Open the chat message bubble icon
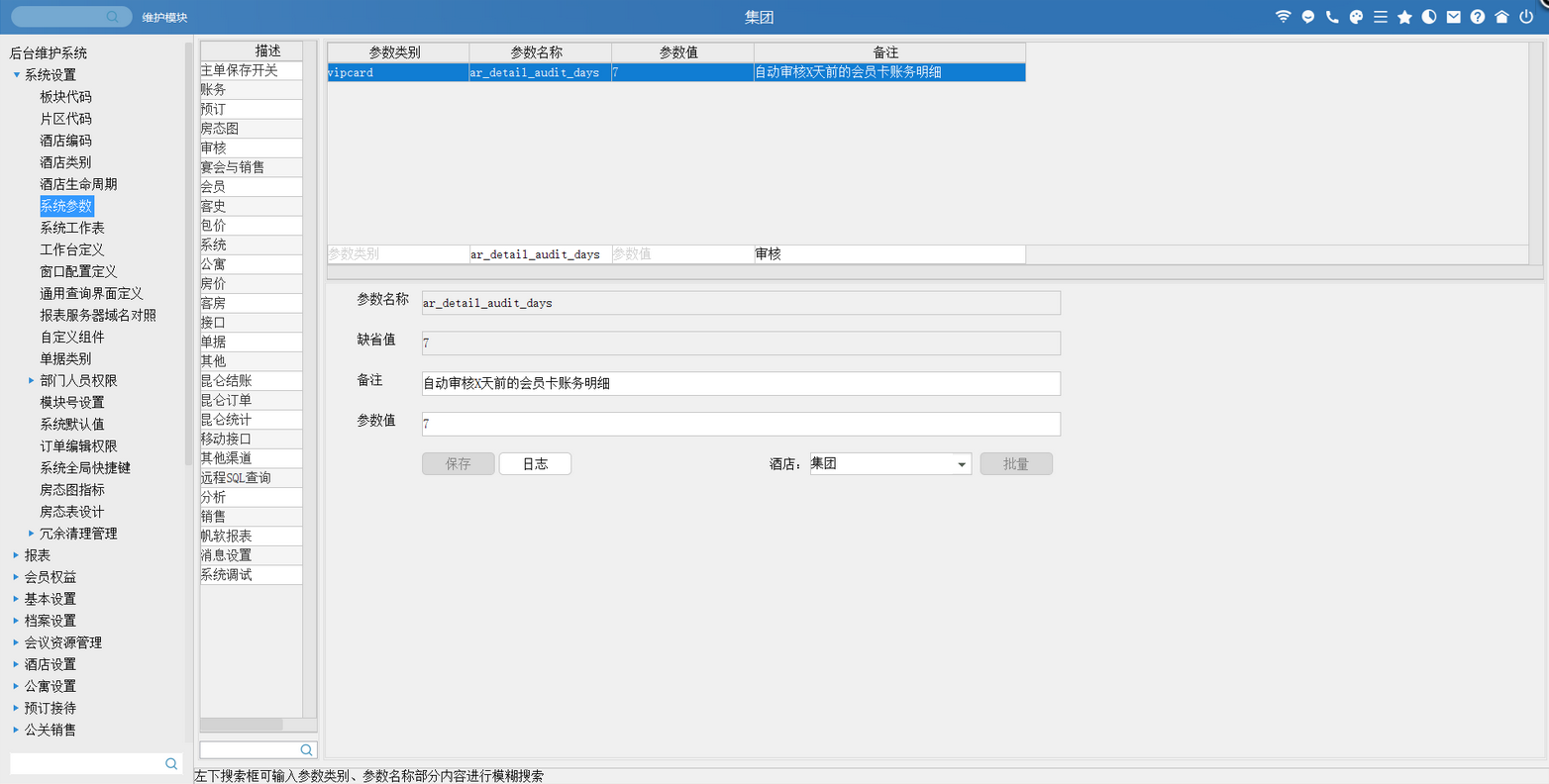Image resolution: width=1549 pixels, height=784 pixels. pos(1308,17)
